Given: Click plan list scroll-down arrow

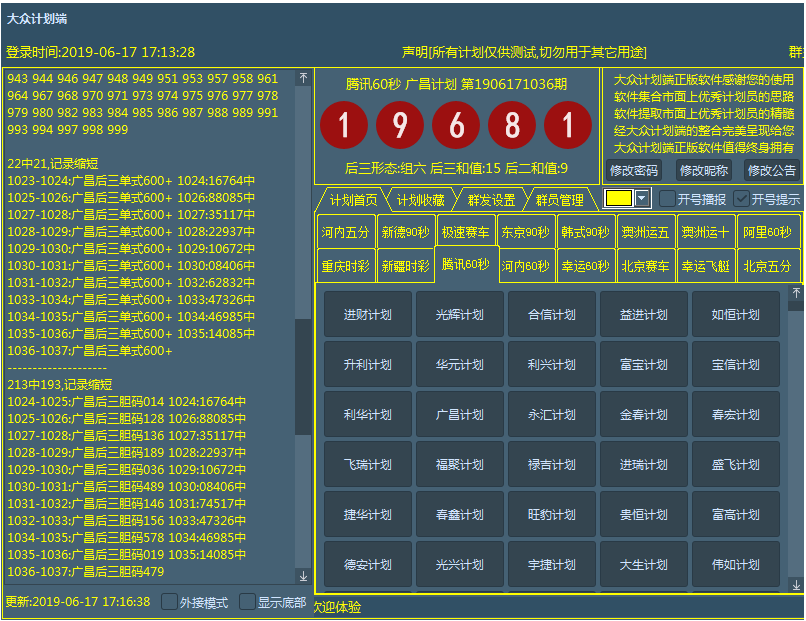Looking at the screenshot, I should click(796, 584).
